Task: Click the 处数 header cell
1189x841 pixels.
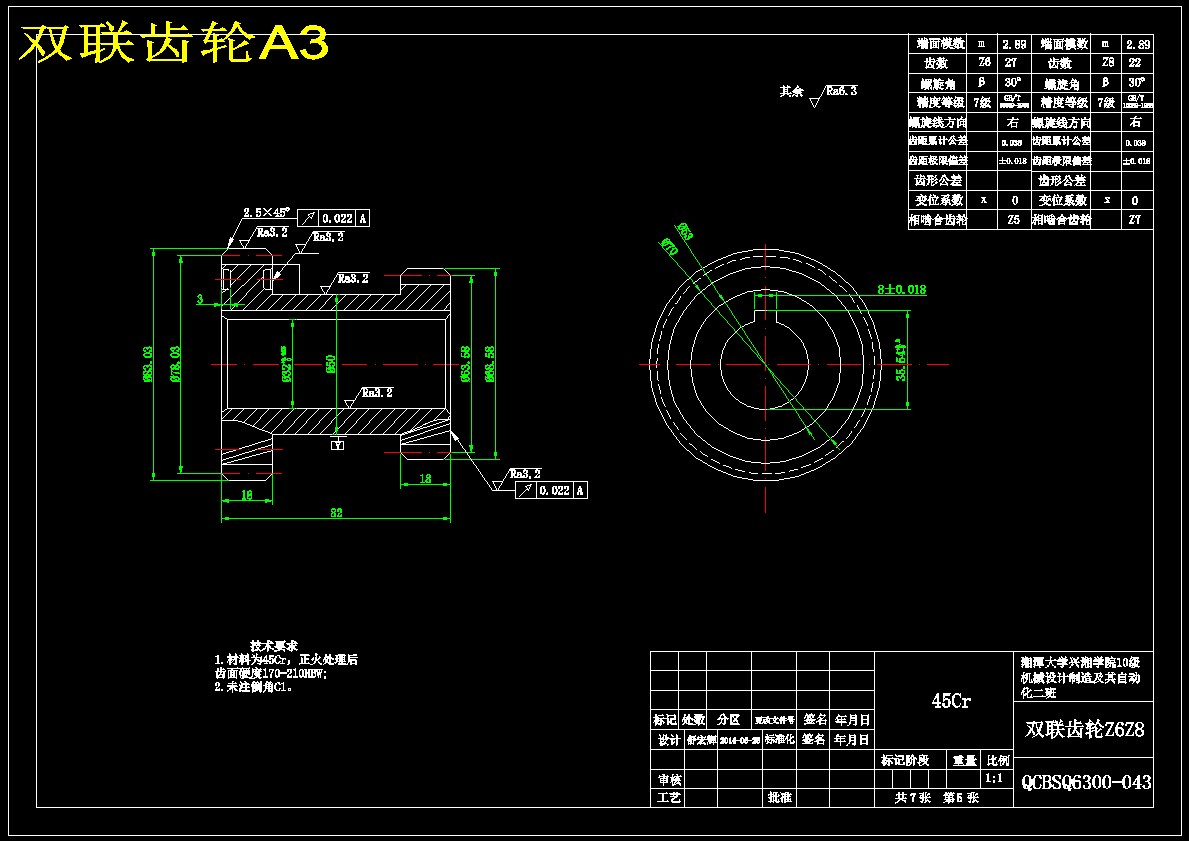Action: click(x=693, y=720)
